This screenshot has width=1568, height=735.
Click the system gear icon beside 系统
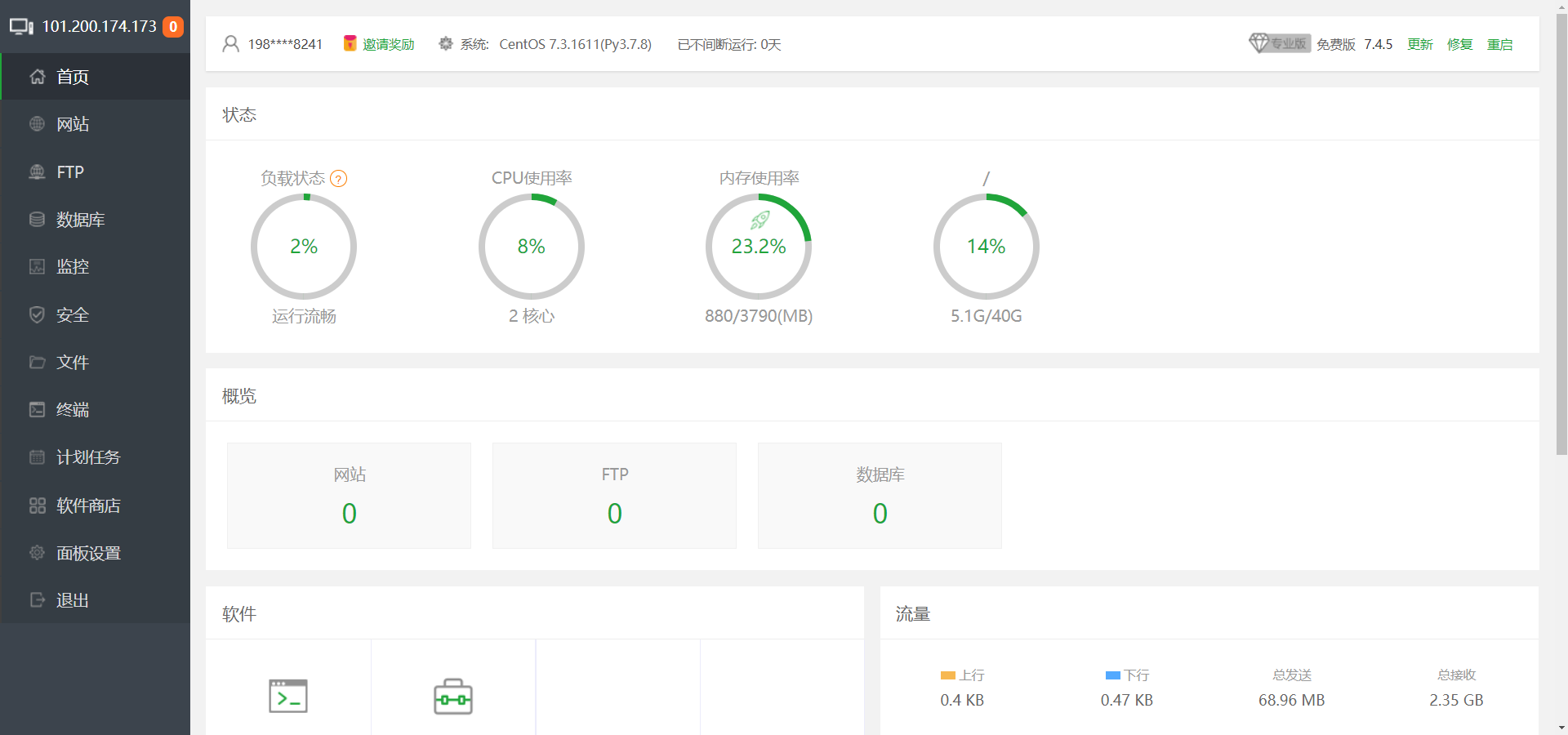[446, 44]
